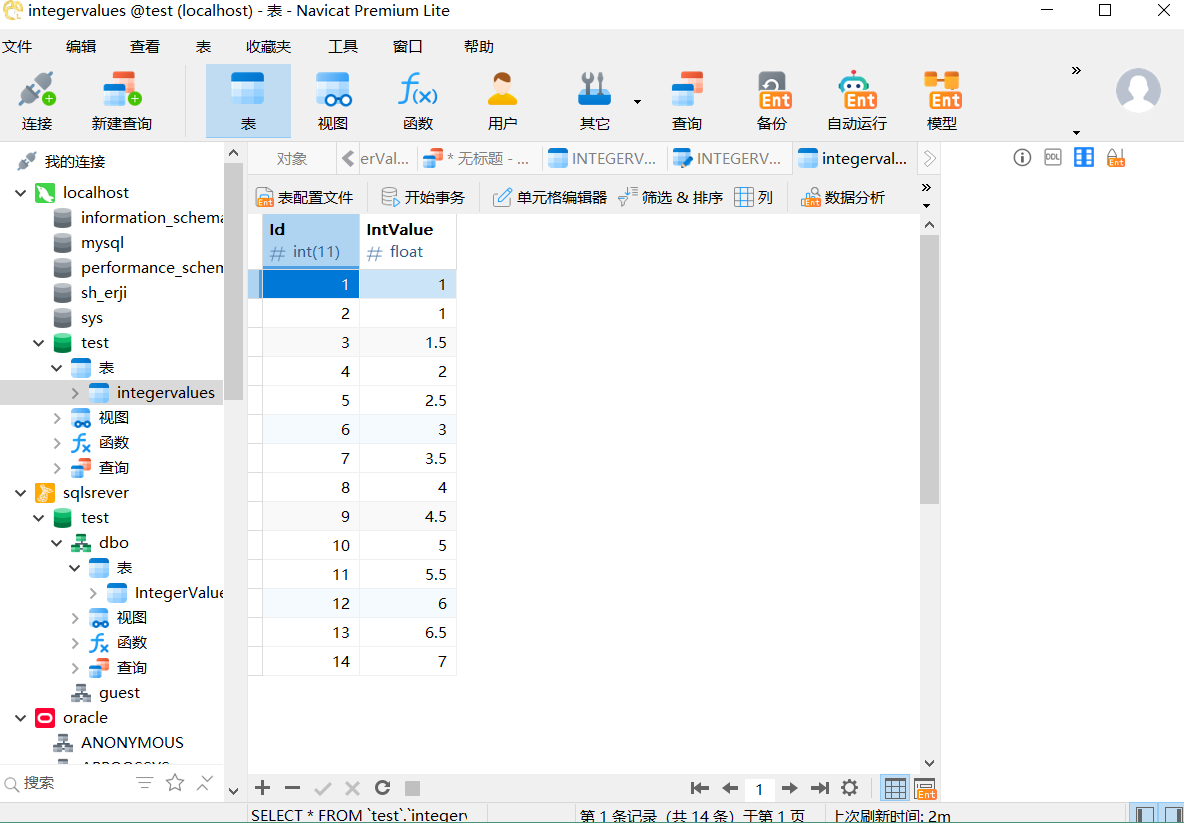
Task: Open the Others (其它) dropdown arrow
Action: (637, 102)
